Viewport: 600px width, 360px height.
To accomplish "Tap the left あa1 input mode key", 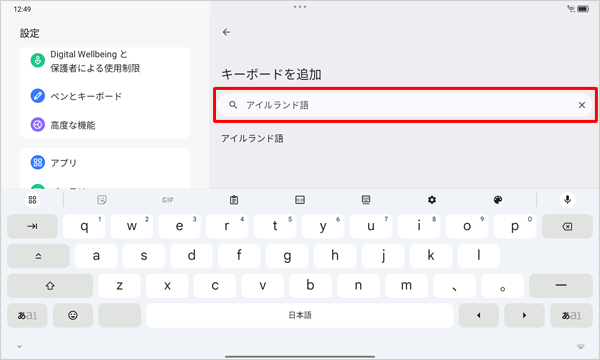I will click(27, 315).
